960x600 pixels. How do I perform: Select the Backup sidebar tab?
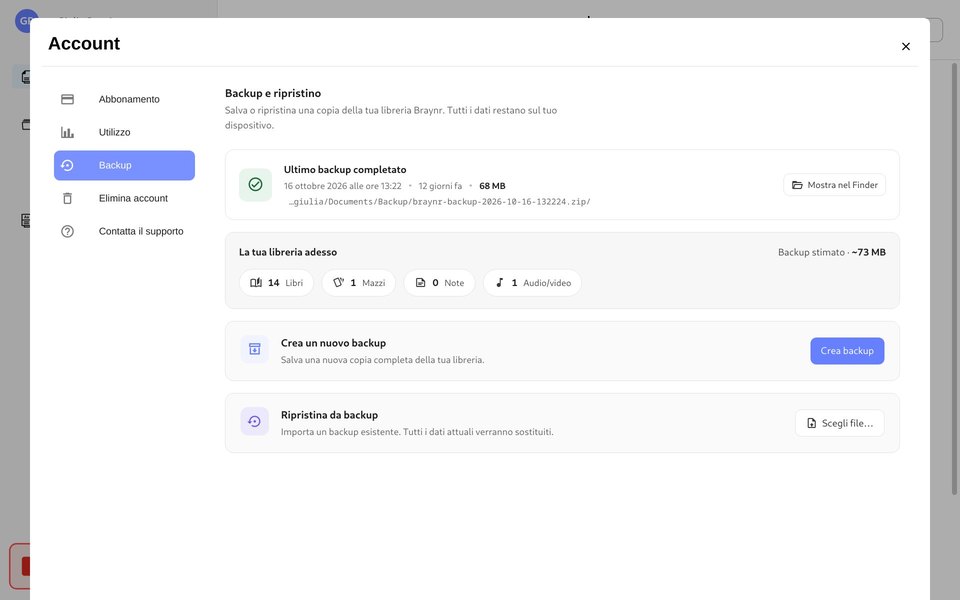(x=124, y=165)
